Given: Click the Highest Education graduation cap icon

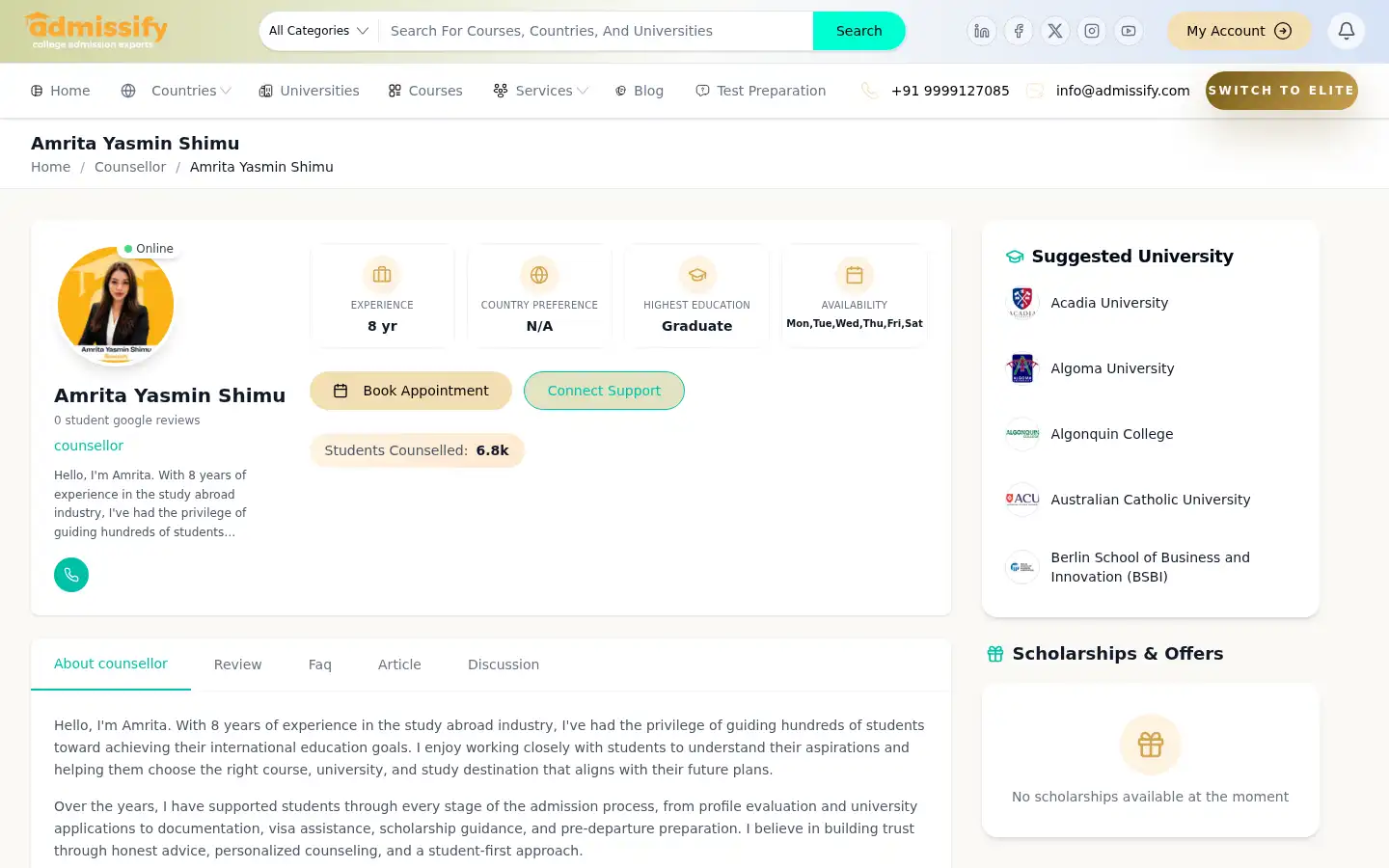Looking at the screenshot, I should tap(696, 275).
